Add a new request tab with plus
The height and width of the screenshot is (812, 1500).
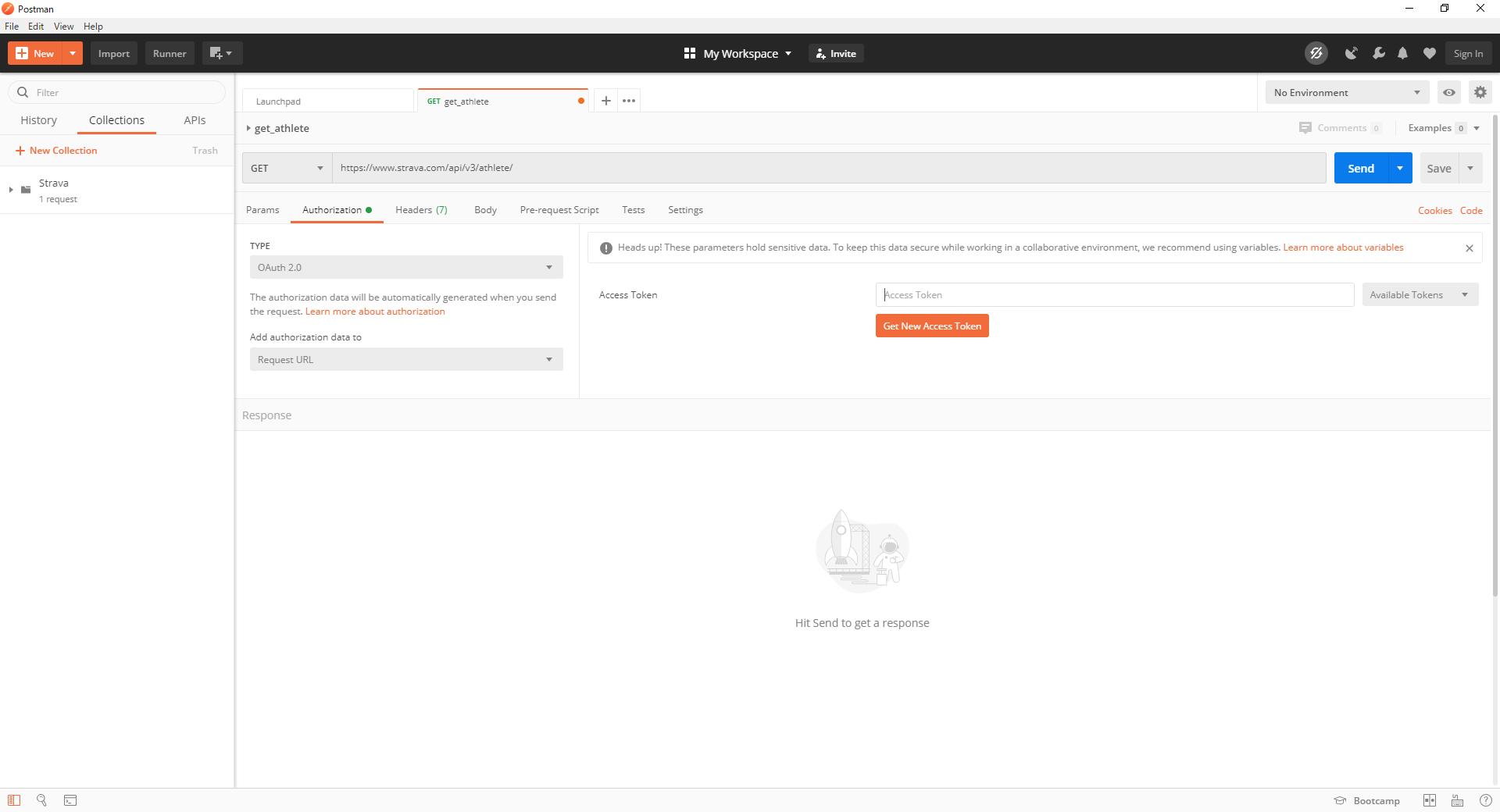point(605,101)
